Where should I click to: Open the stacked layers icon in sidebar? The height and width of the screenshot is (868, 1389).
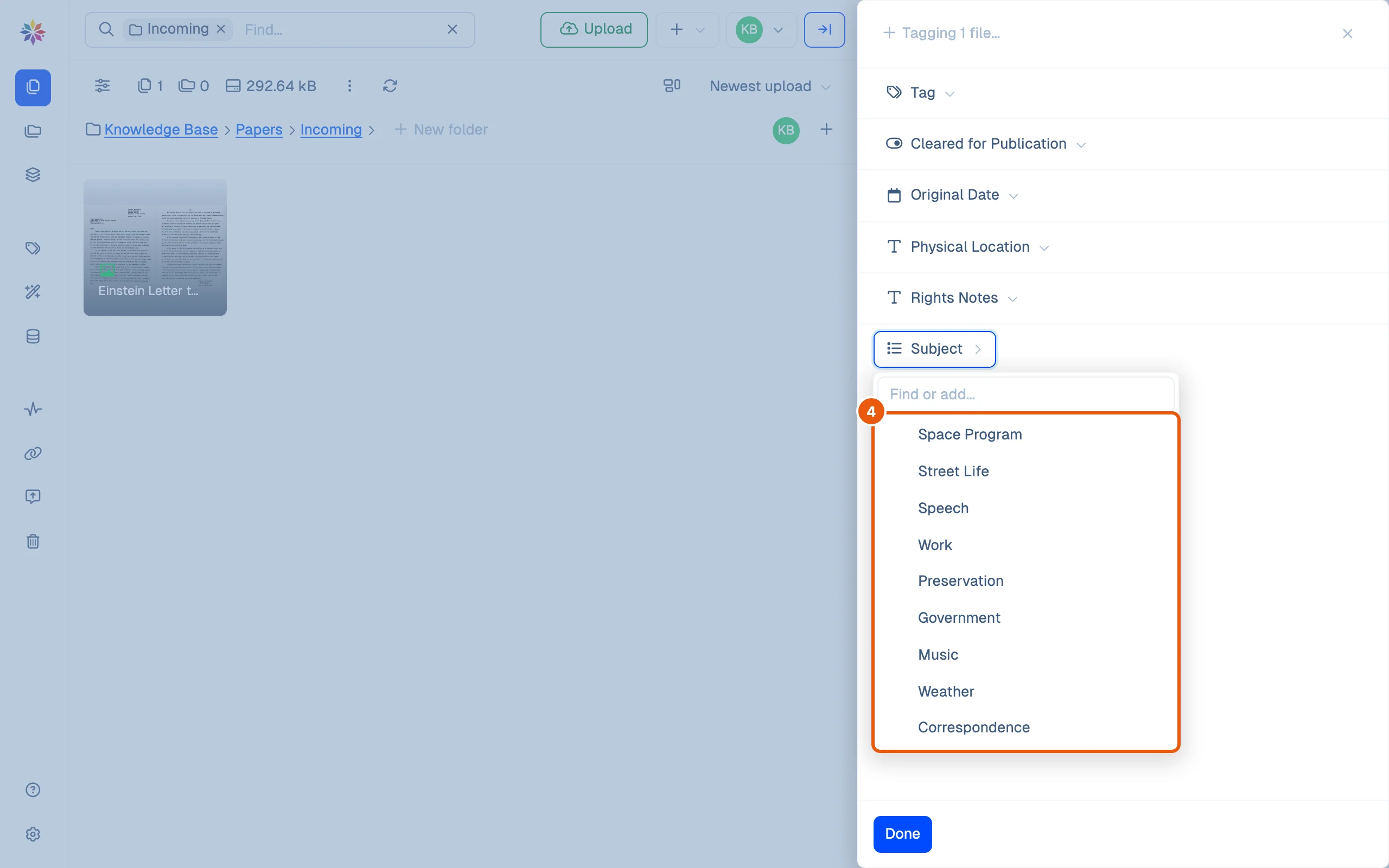point(33,175)
